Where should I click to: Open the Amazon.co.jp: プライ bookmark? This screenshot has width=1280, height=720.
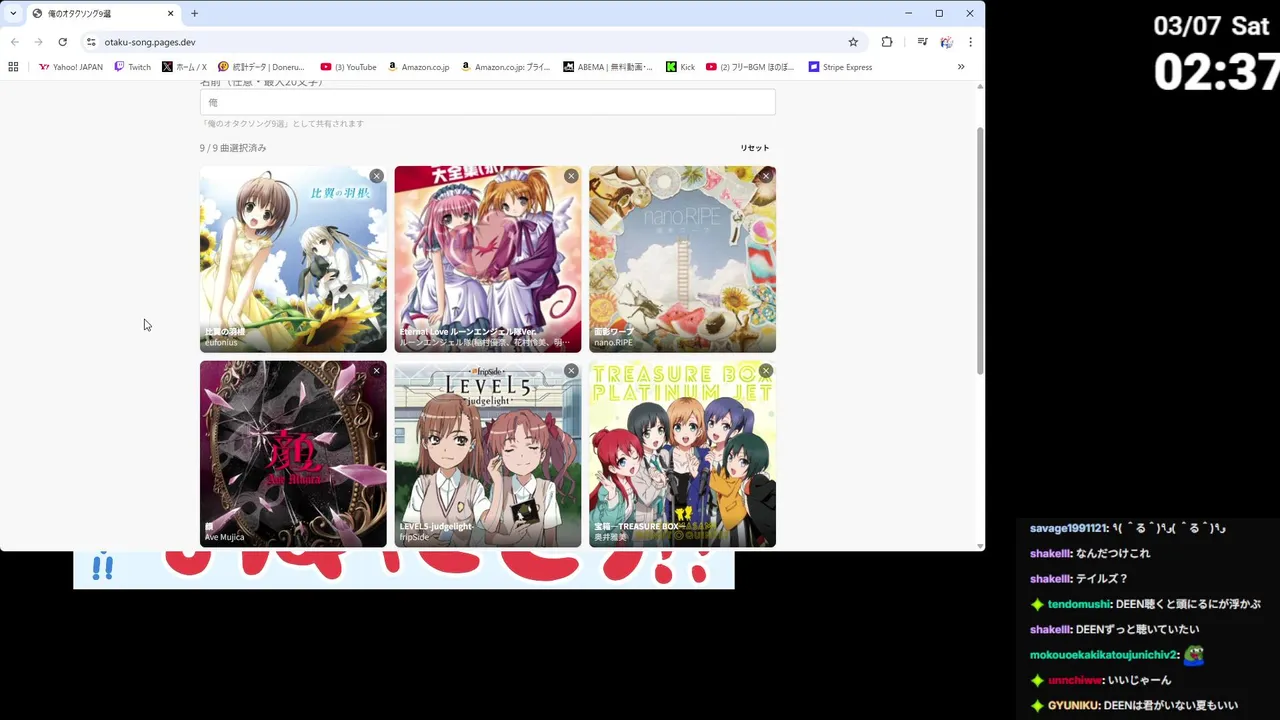point(505,67)
